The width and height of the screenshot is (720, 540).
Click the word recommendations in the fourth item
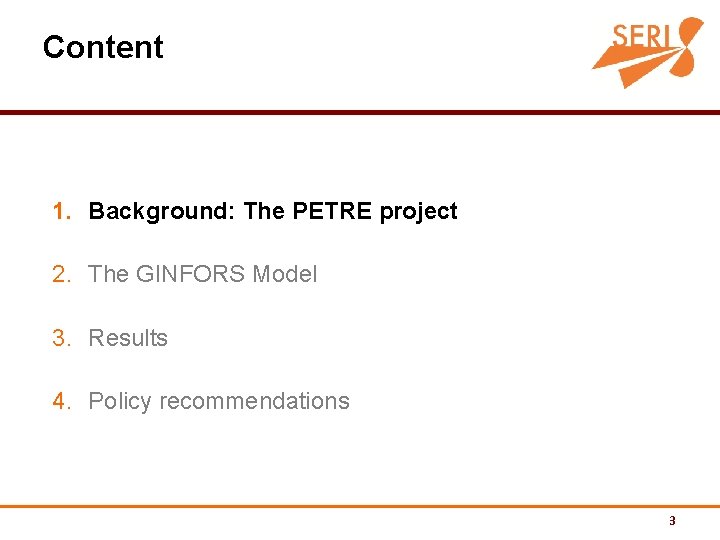coord(254,401)
